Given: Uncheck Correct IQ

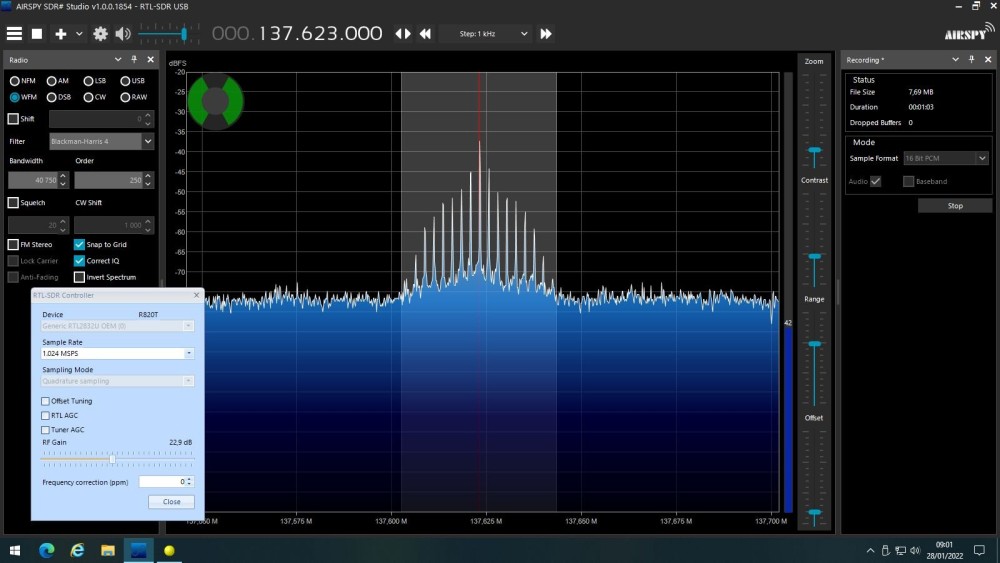Looking at the screenshot, I should (79, 261).
